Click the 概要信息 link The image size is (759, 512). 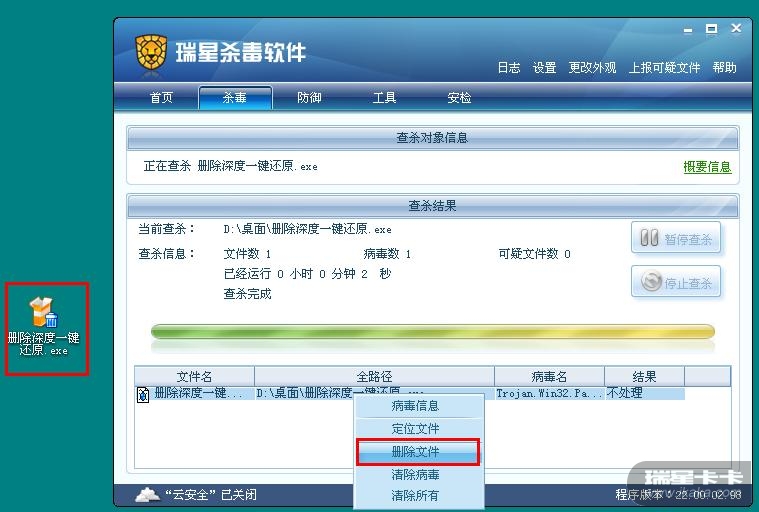[x=707, y=167]
